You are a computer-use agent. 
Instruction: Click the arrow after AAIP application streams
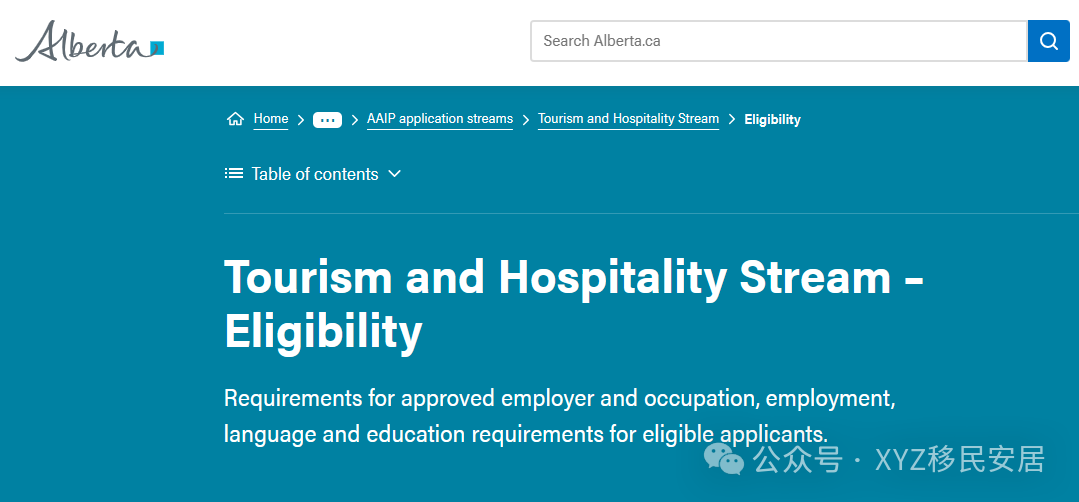(526, 120)
